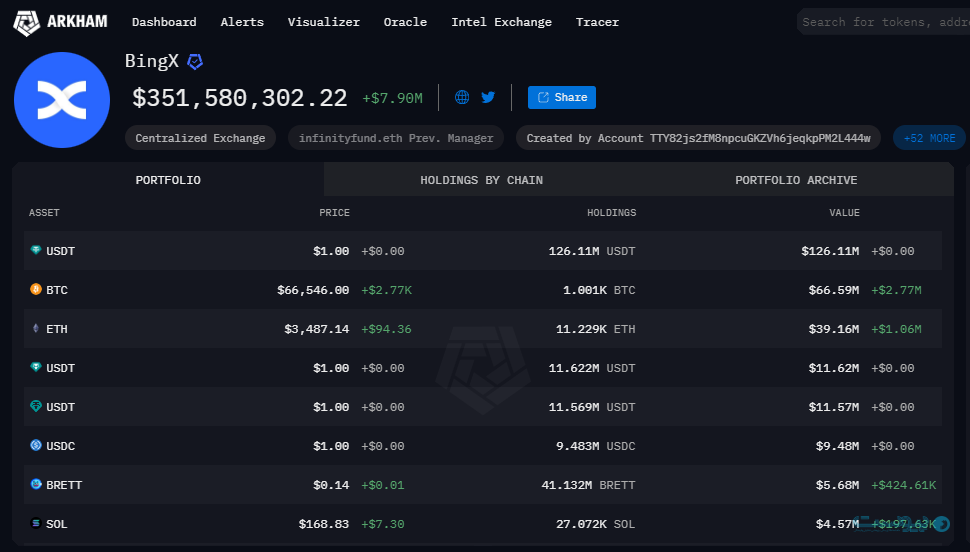Click the Centralized Exchange tag
This screenshot has width=970, height=552.
tap(200, 138)
